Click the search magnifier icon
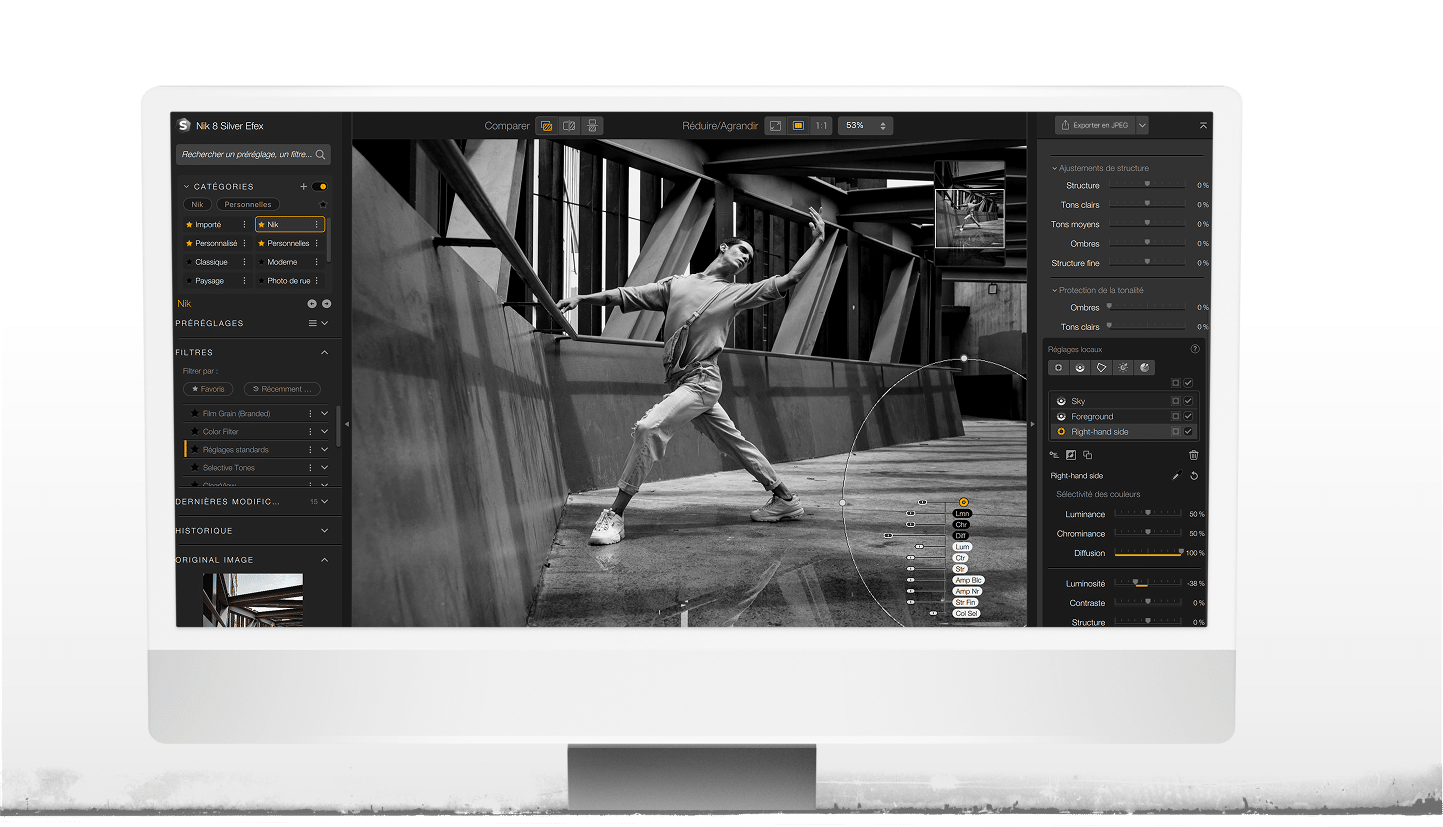The image size is (1443, 827). point(321,155)
